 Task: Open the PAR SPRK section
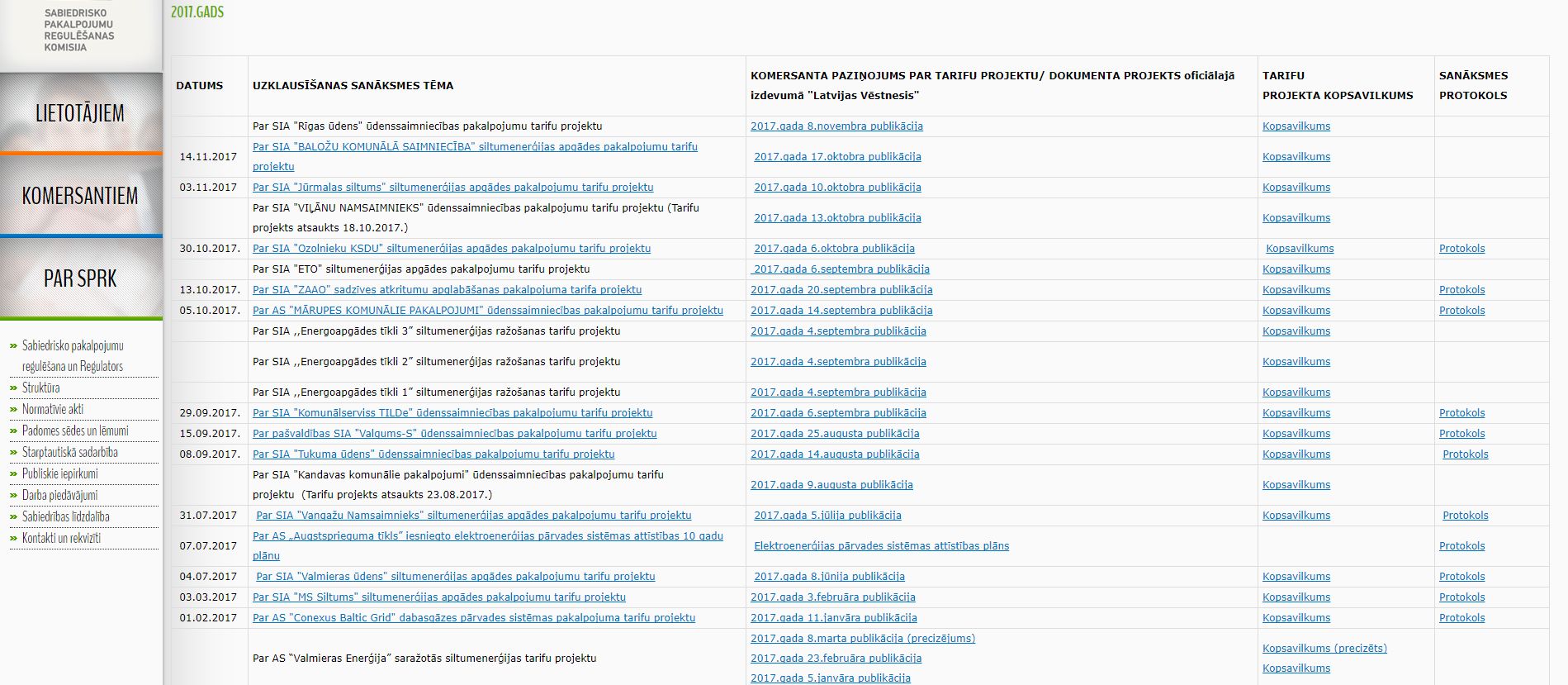[x=80, y=278]
